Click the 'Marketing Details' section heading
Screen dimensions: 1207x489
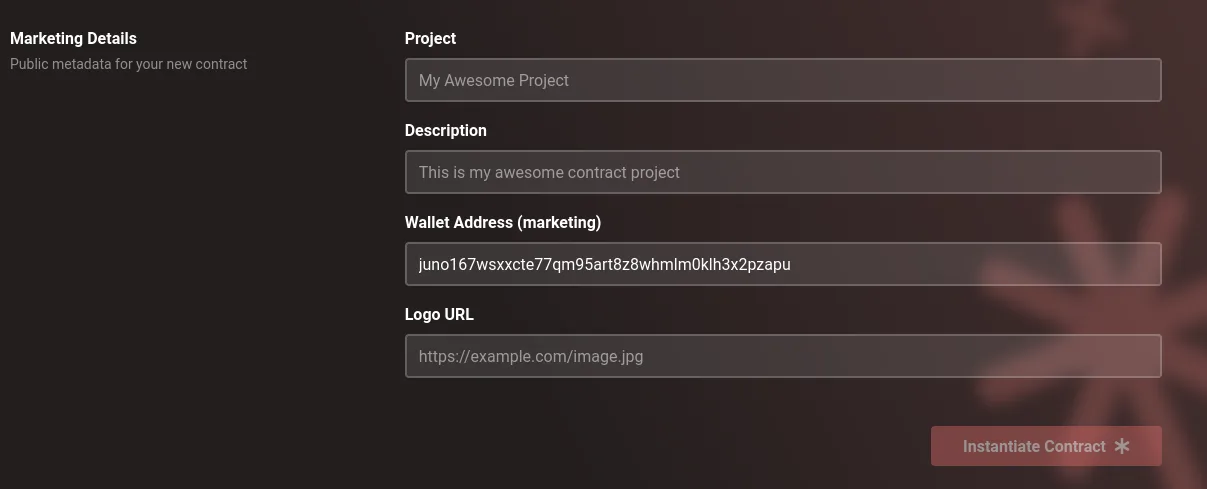click(x=73, y=38)
